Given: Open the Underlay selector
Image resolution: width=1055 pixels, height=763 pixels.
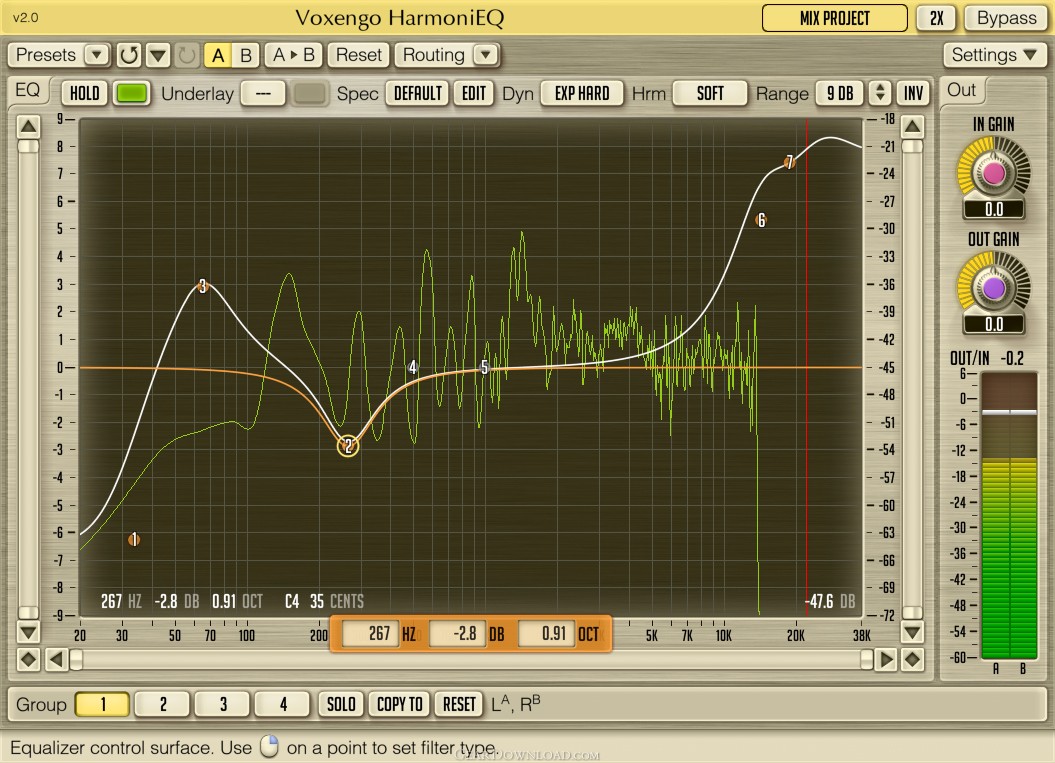Looking at the screenshot, I should point(263,94).
